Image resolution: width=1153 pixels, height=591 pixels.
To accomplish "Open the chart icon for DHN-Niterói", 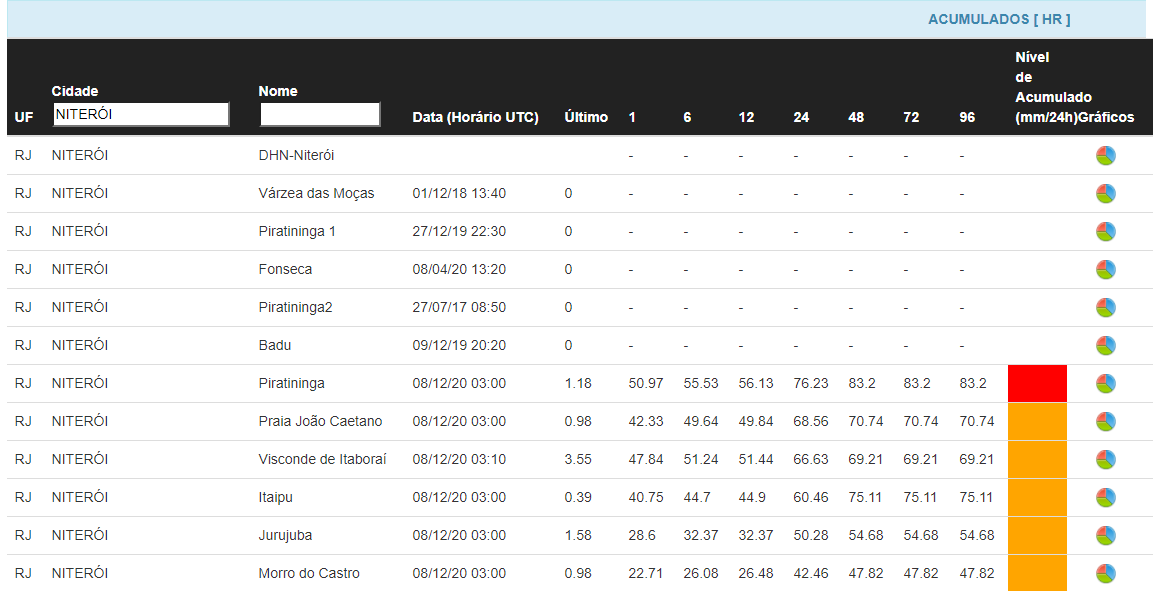I will (x=1105, y=156).
